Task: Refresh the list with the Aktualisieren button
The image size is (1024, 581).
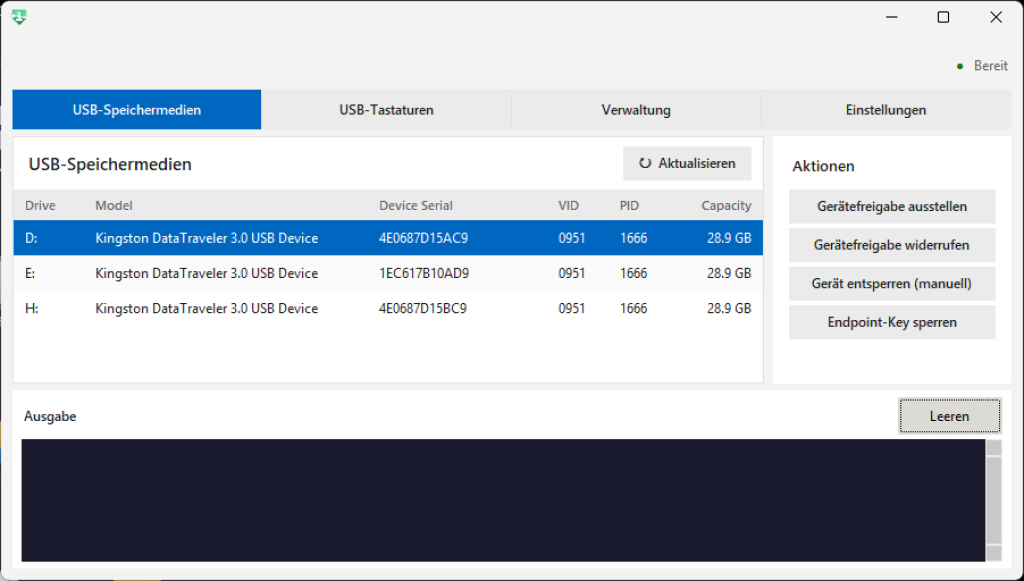Action: pos(687,163)
